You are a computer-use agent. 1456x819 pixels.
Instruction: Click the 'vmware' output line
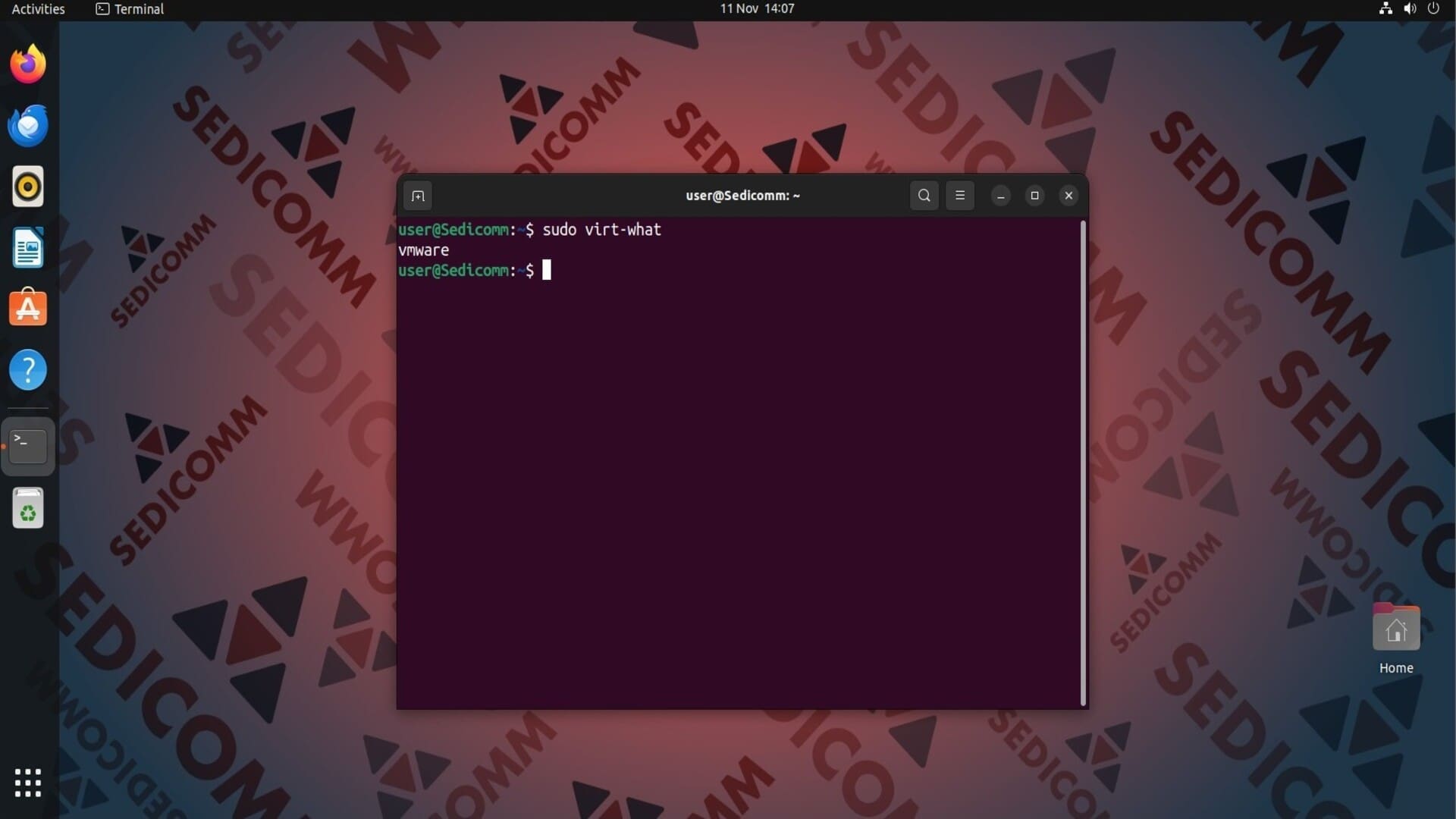(x=424, y=250)
